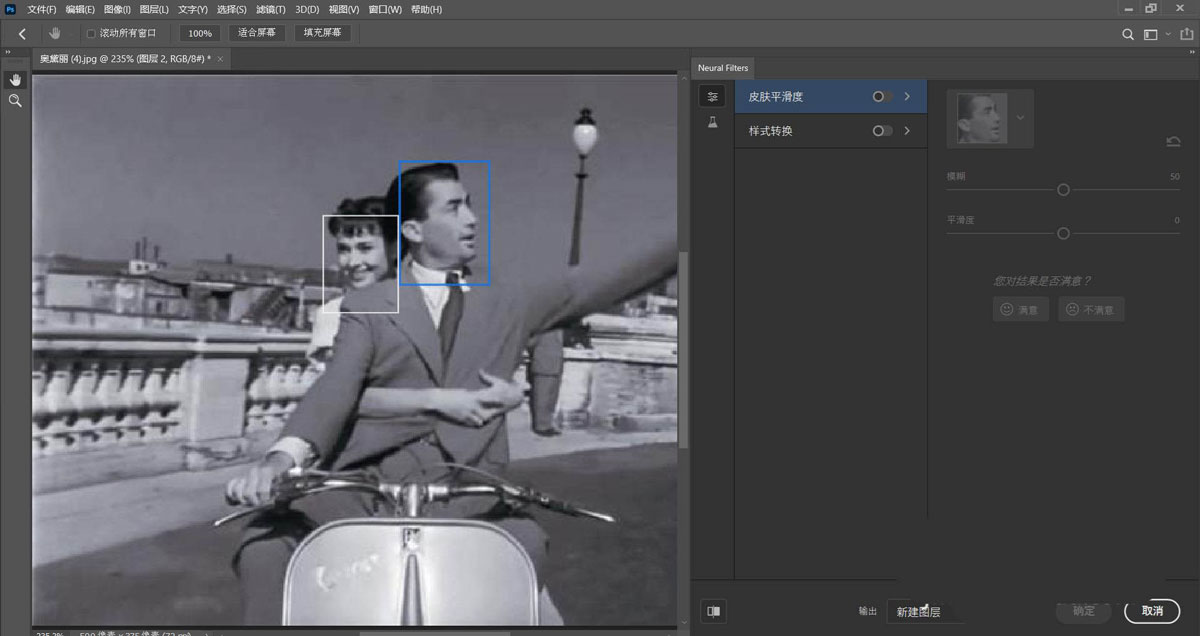Image resolution: width=1200 pixels, height=636 pixels.
Task: Click the search icon at top right
Action: [1128, 34]
